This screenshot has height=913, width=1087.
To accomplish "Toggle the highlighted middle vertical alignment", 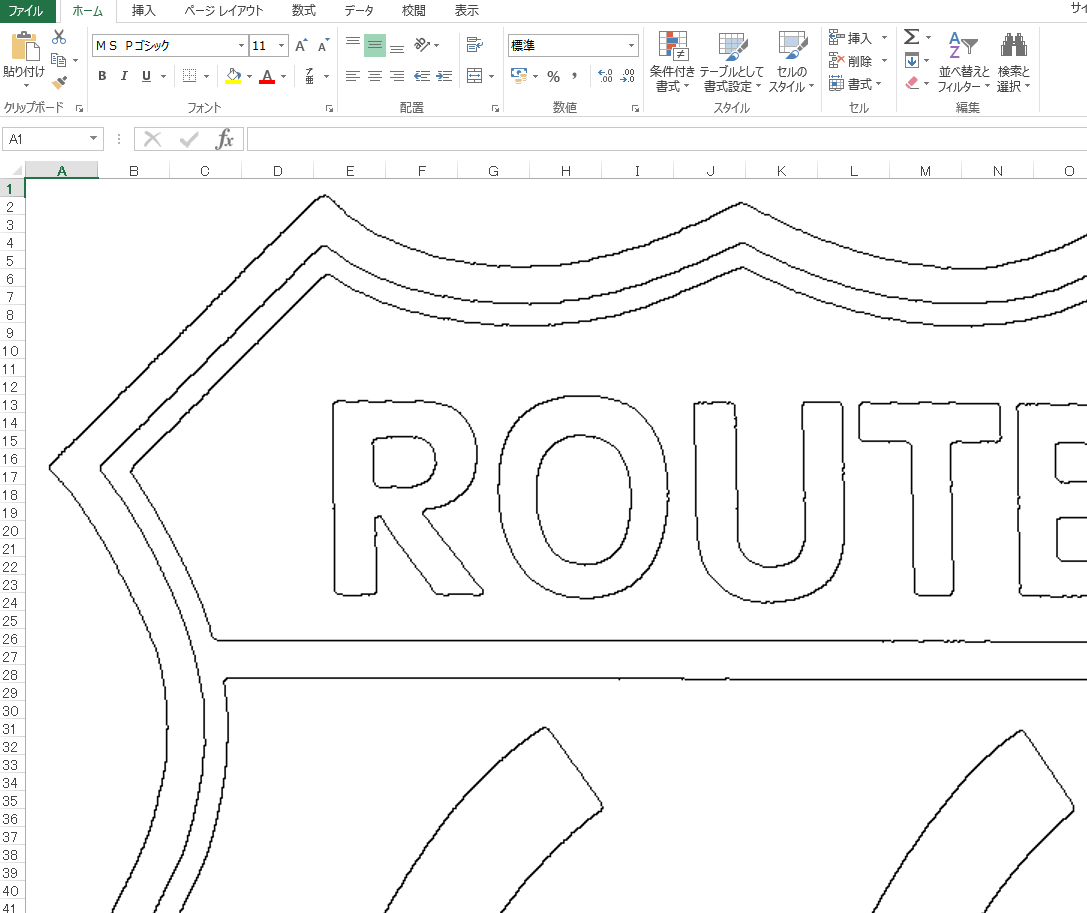I will click(x=375, y=45).
